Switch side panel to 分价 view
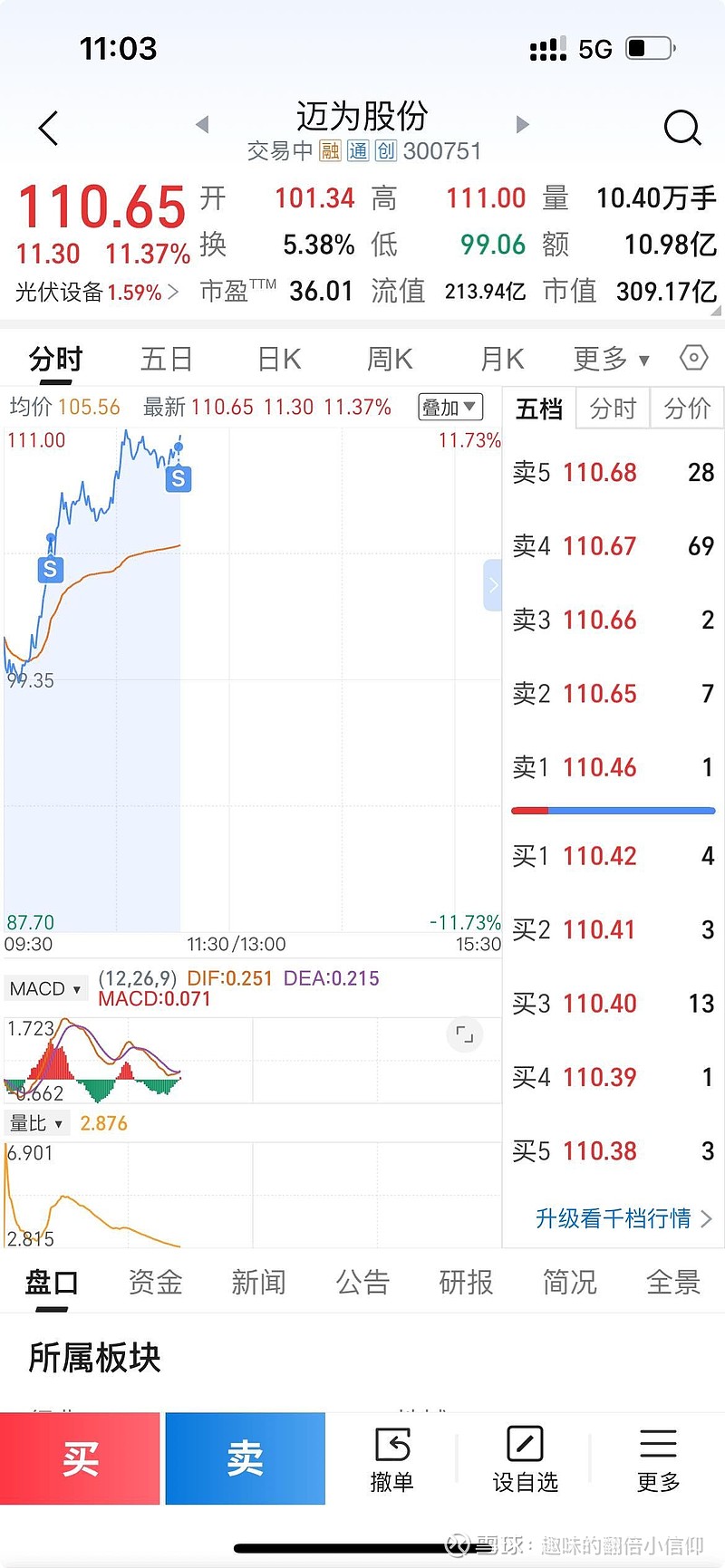Viewport: 725px width, 1568px height. [687, 409]
